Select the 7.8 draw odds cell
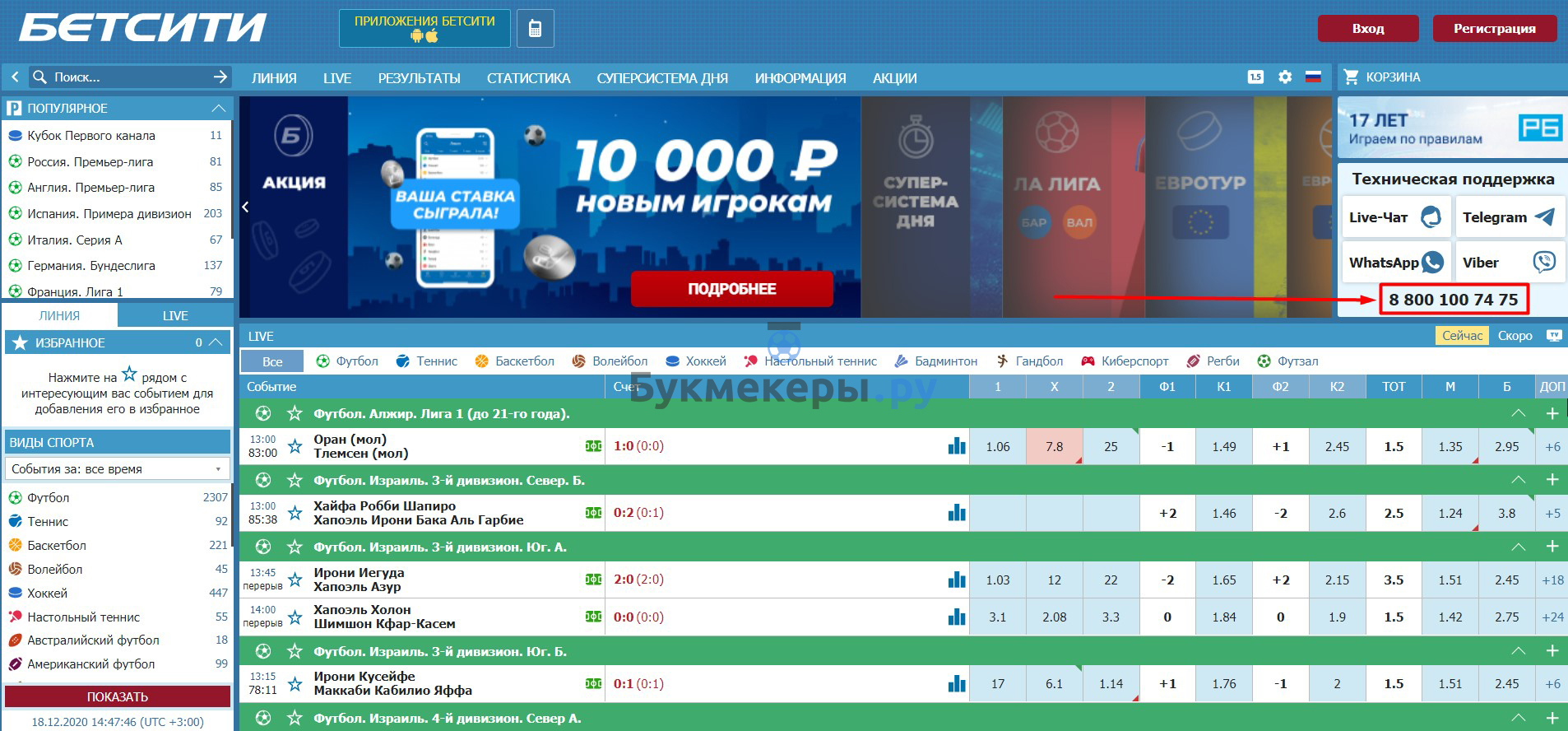 click(x=1054, y=446)
